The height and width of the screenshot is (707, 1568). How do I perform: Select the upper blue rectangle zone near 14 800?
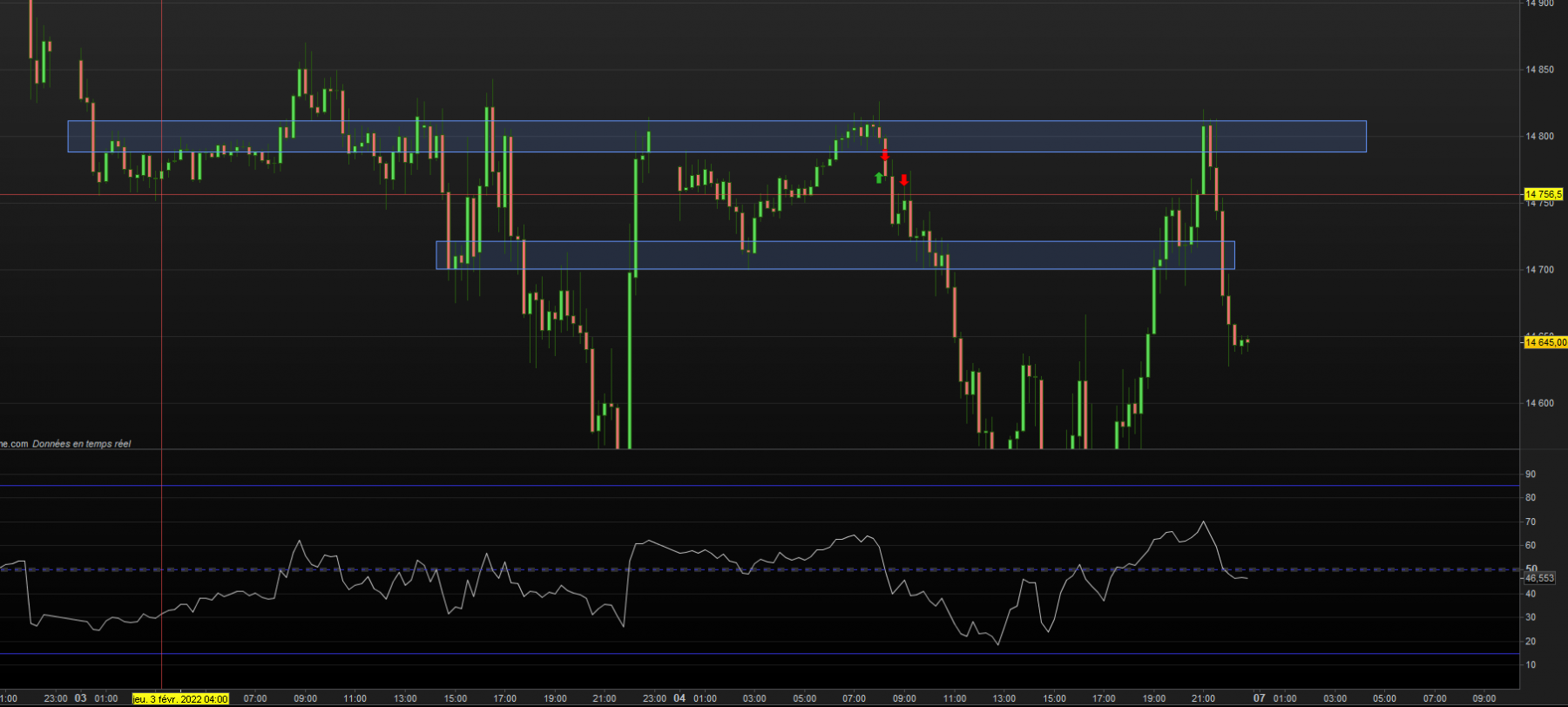coord(717,136)
